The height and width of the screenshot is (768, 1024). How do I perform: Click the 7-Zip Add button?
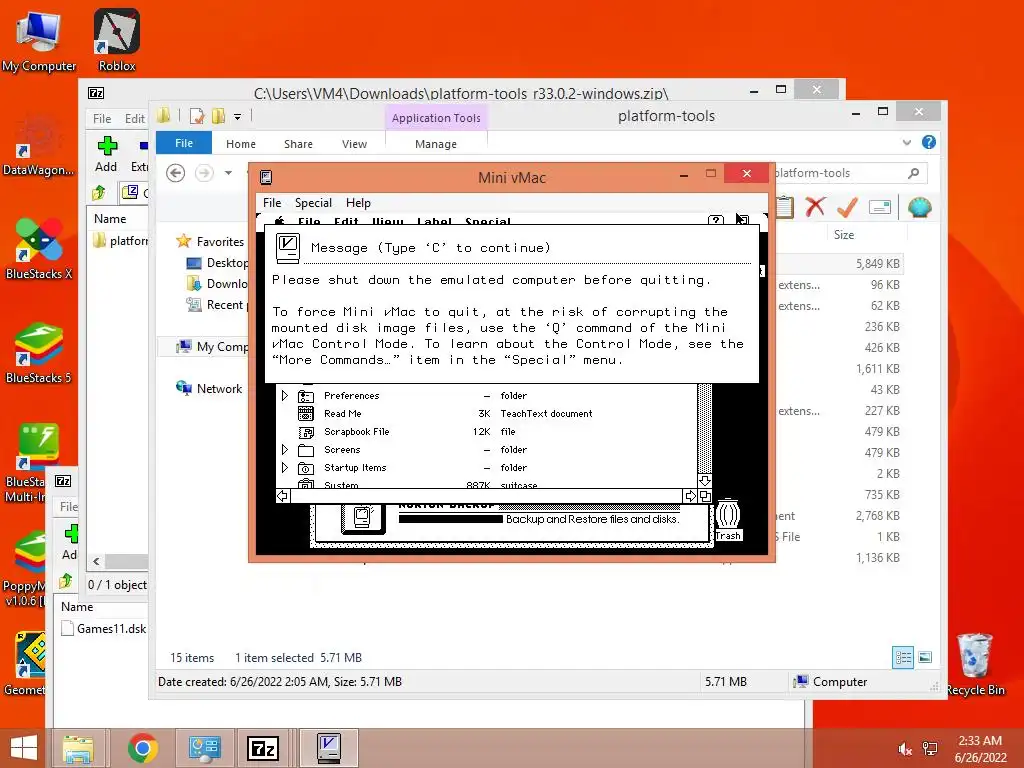(106, 154)
